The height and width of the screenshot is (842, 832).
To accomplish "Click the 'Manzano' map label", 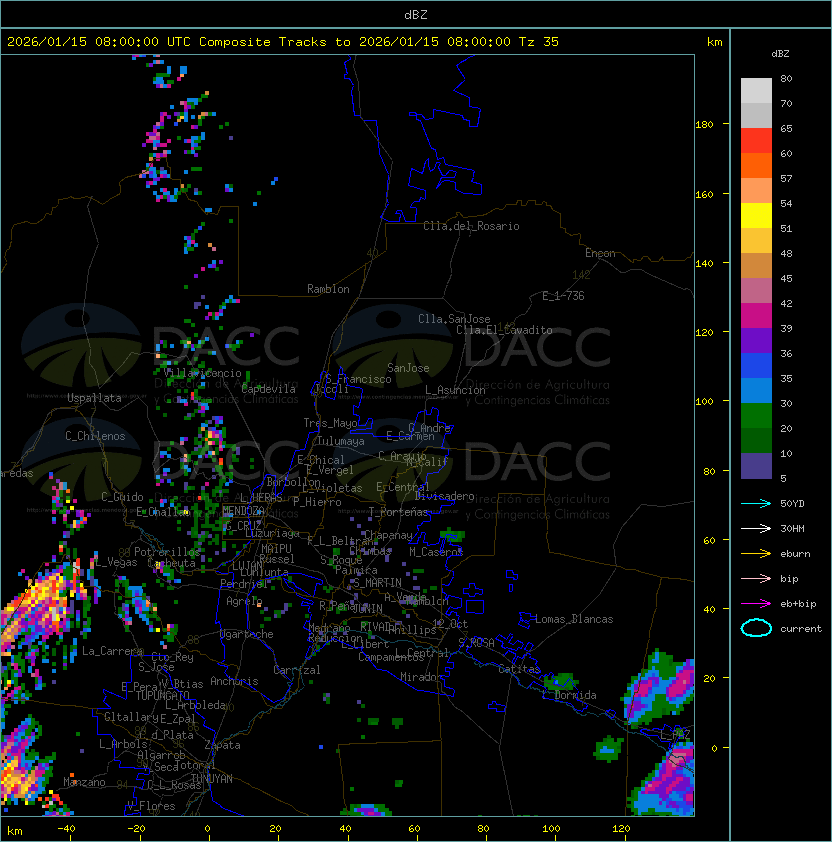I will (84, 782).
